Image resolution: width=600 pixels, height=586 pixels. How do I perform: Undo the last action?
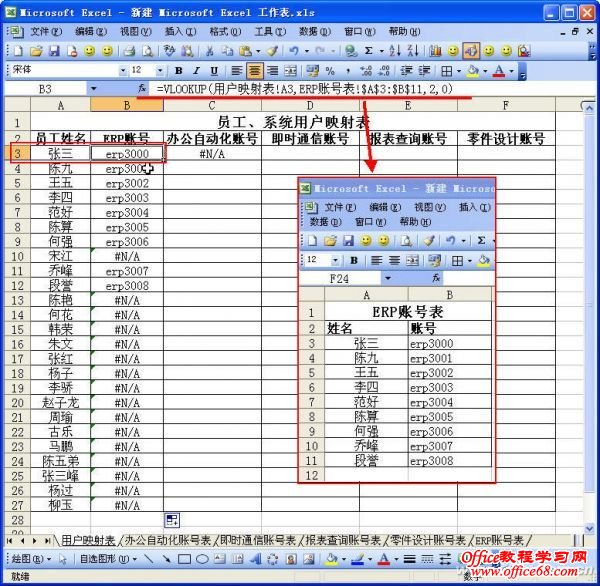(294, 51)
